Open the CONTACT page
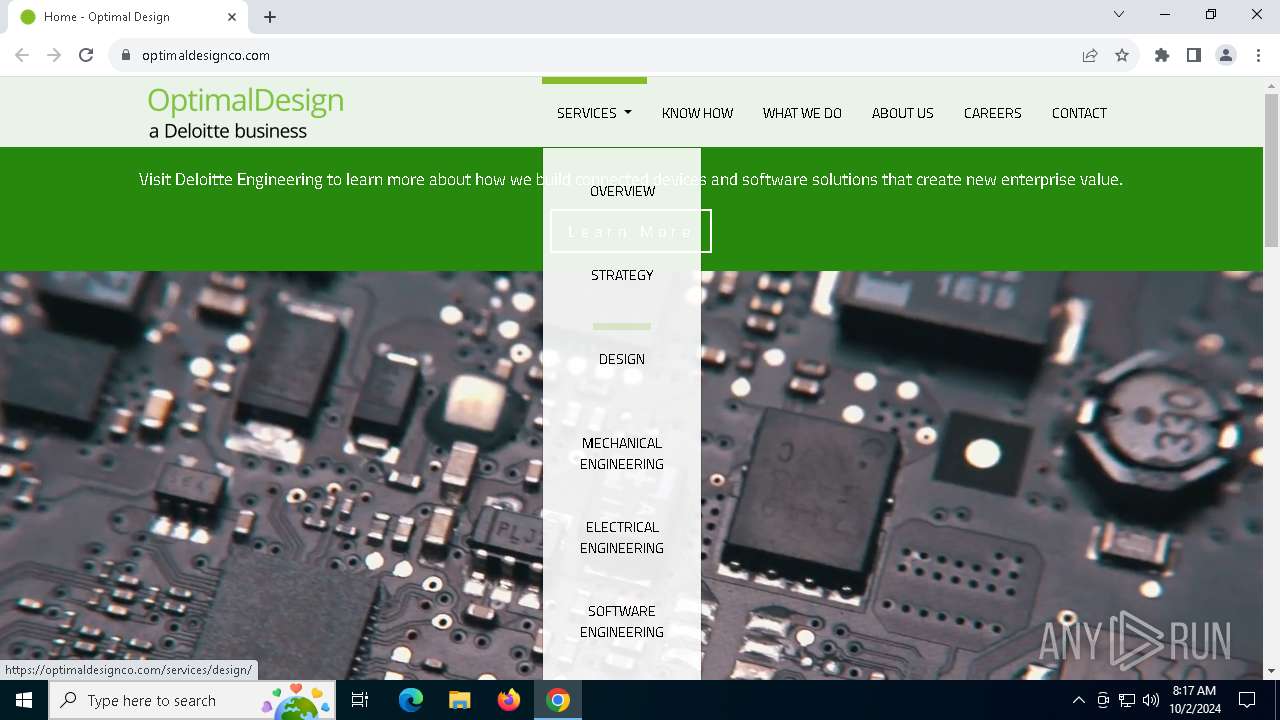1280x720 pixels. 1079,113
